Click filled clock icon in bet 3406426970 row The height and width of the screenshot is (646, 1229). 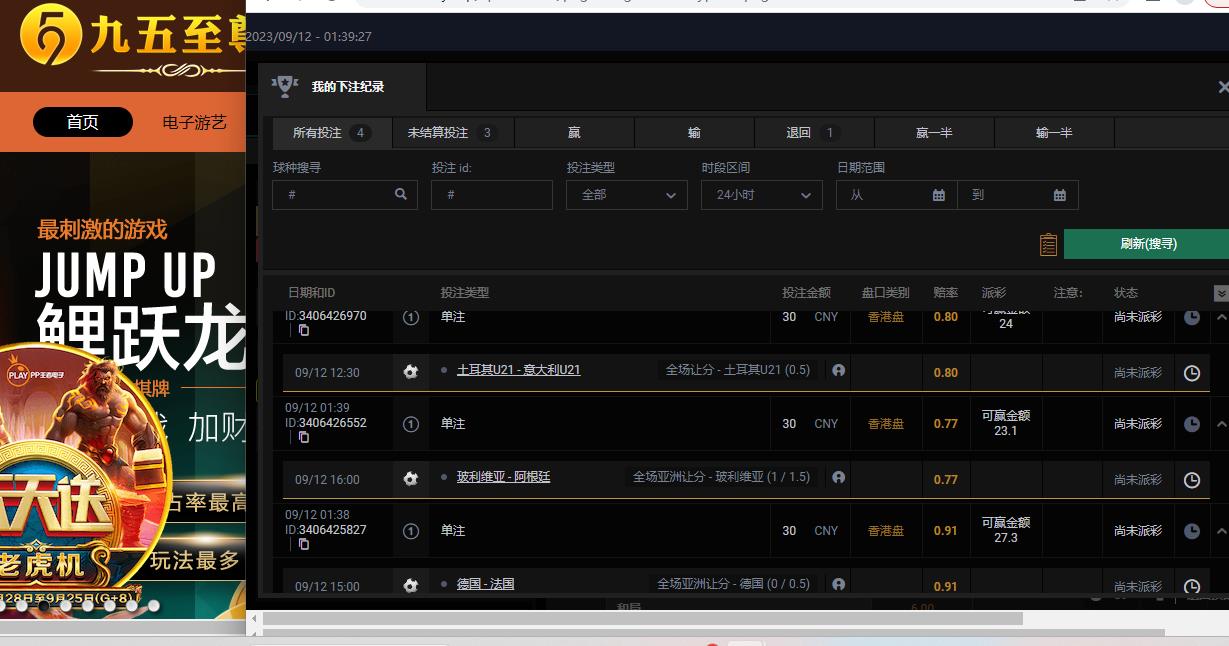coord(1191,317)
